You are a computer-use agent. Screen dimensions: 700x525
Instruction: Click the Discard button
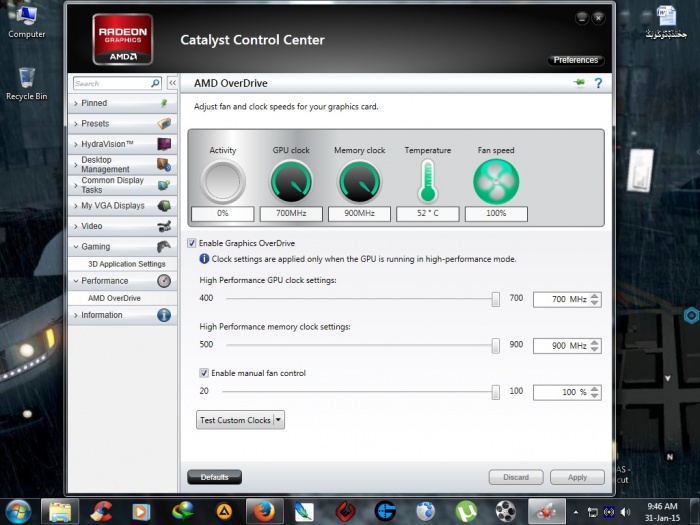516,477
